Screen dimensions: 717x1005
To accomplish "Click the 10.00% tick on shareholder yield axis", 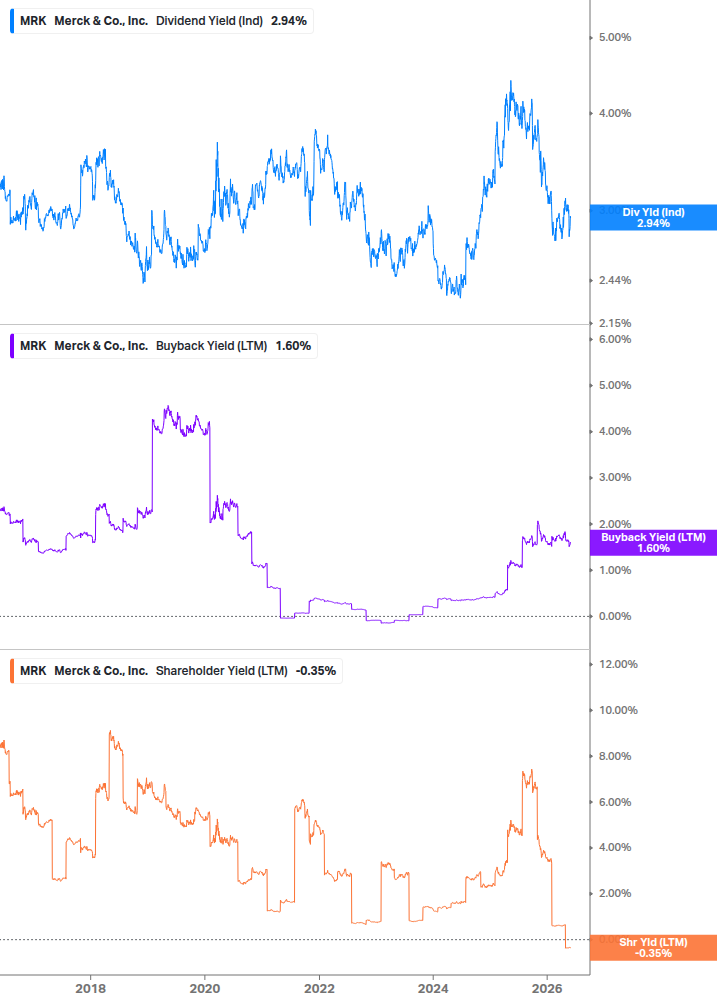I will pos(618,710).
